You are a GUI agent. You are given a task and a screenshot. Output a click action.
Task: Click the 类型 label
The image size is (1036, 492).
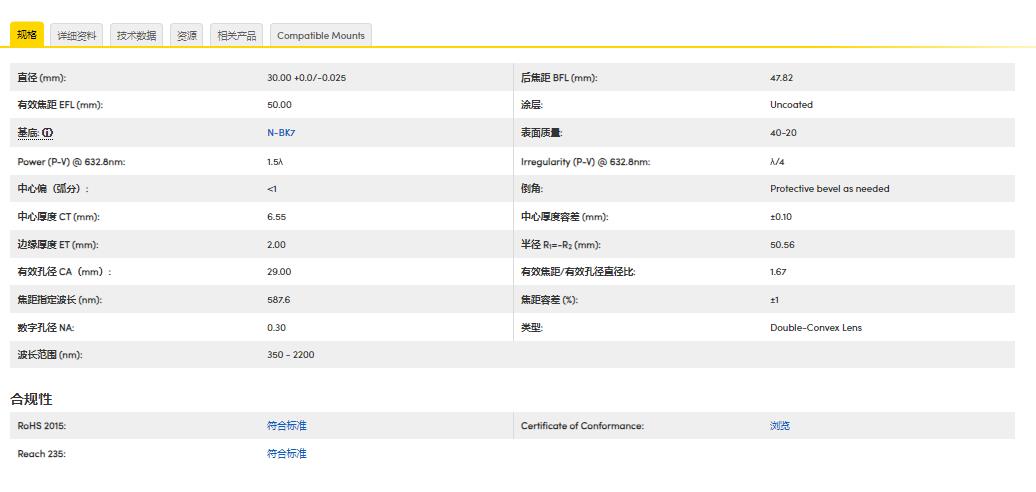click(532, 328)
